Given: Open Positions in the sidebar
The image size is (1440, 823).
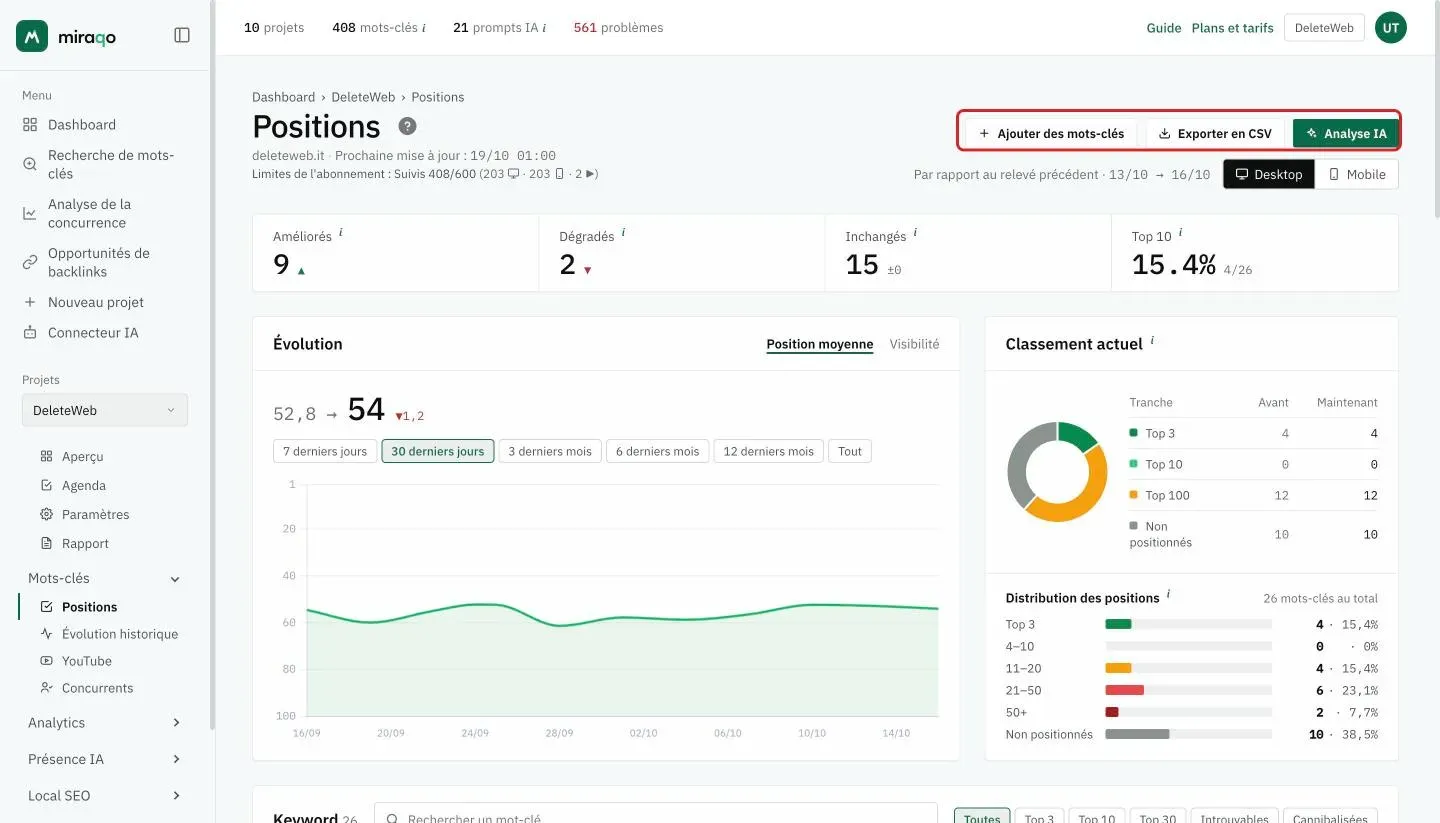Looking at the screenshot, I should pos(89,607).
